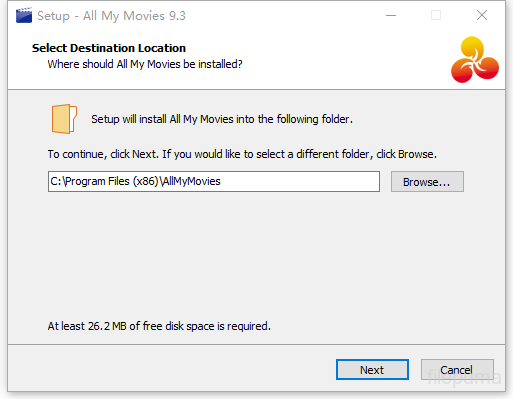513x399 pixels.
Task: Click the Next button
Action: 372,369
